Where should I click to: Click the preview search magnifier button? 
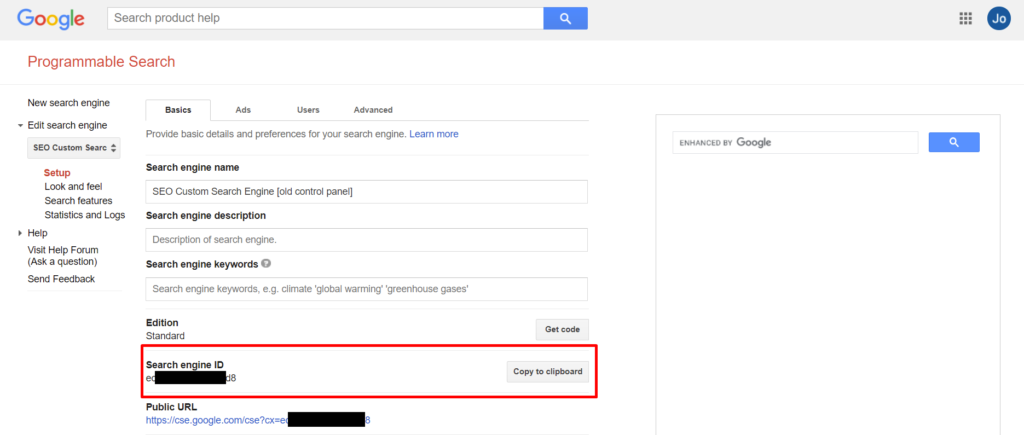[954, 142]
